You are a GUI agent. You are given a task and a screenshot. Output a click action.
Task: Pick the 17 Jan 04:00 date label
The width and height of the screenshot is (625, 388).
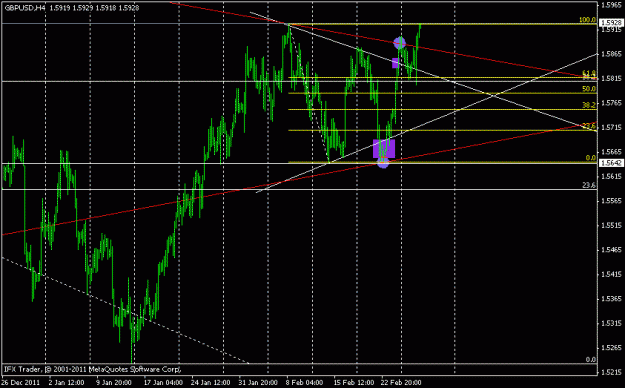(163, 383)
